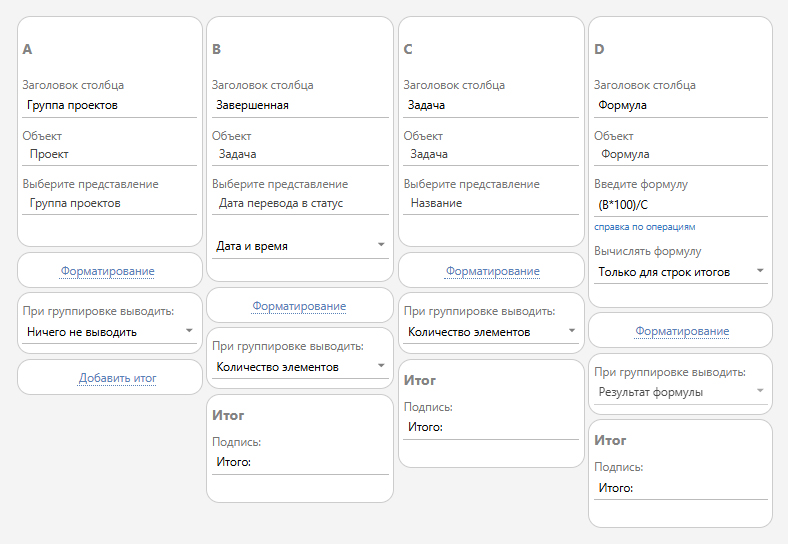Edit the Итого: caption field in column B
Screen dimensions: 788x544
point(300,463)
